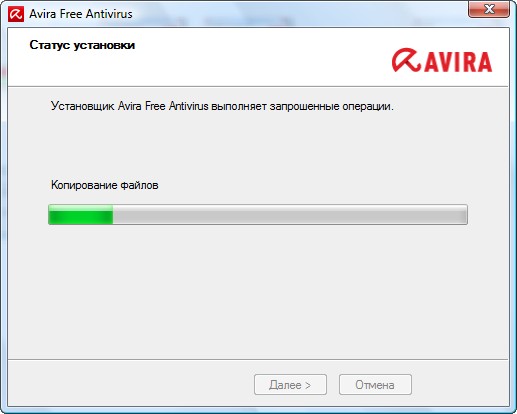Click the Копирование файлов status label
Screen dimensions: 517x414
click(105, 185)
